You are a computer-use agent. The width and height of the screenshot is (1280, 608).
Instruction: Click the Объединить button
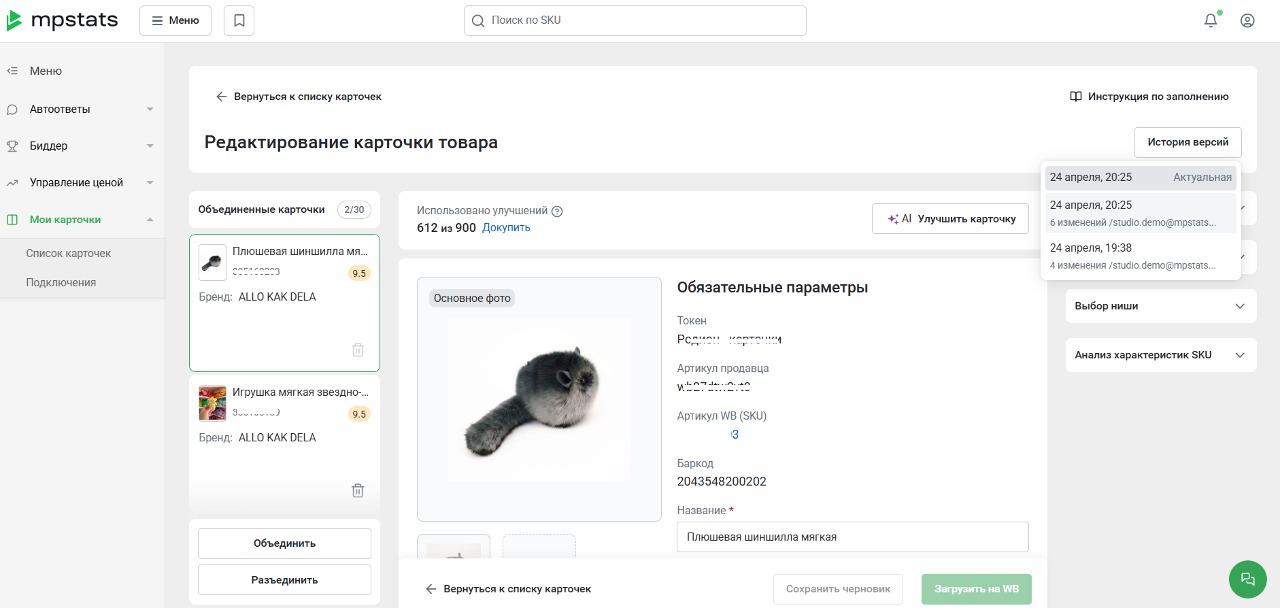[284, 544]
